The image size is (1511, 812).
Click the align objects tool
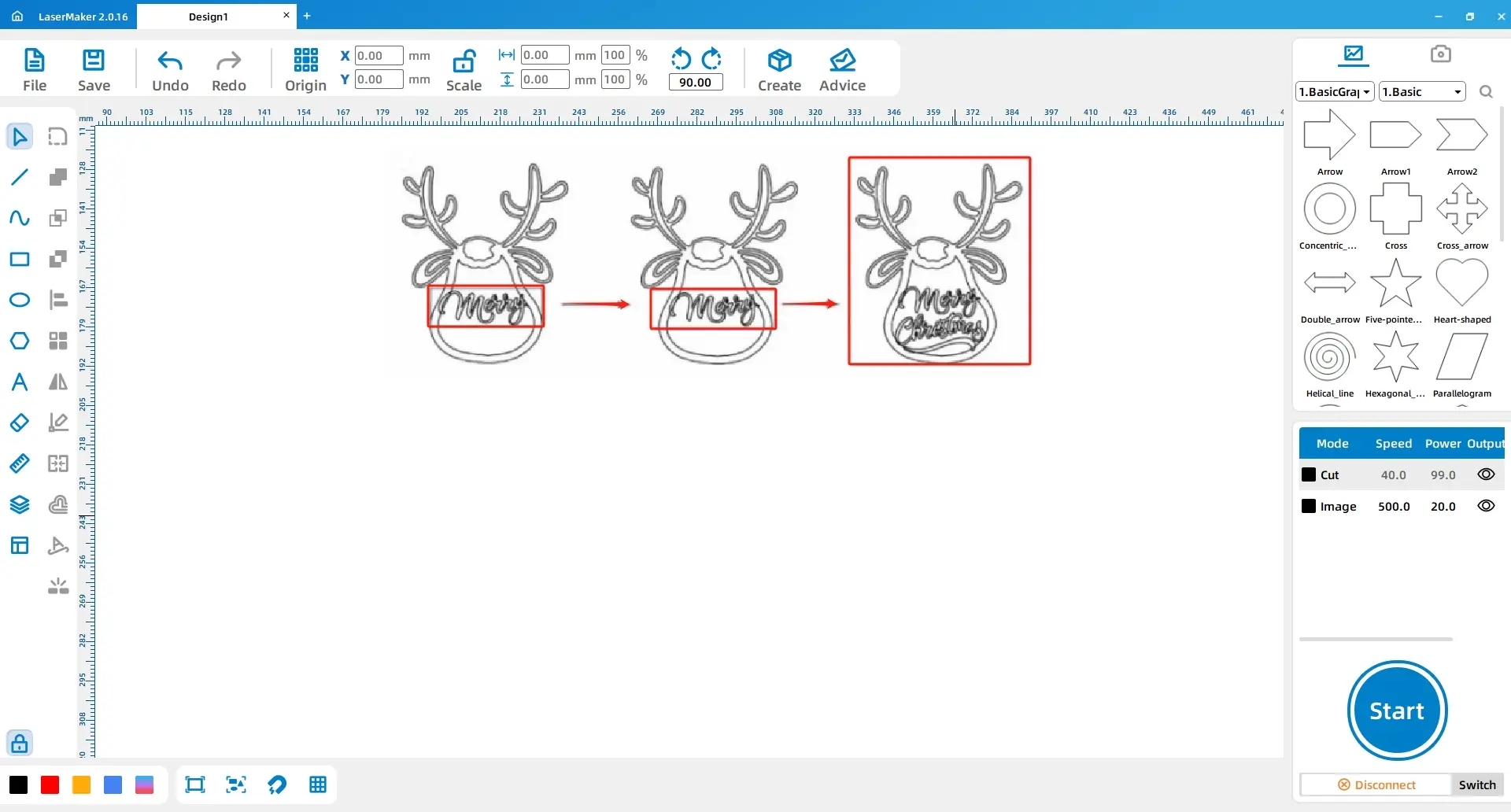click(x=58, y=300)
